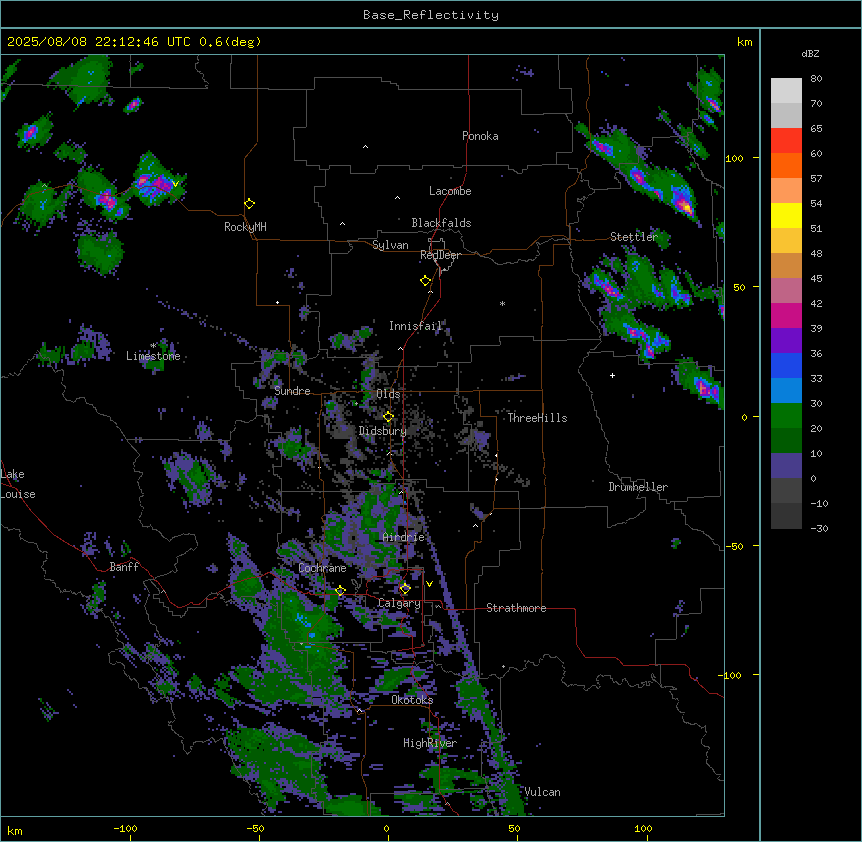Click the Lake Louise map label
This screenshot has width=862, height=842.
click(18, 484)
